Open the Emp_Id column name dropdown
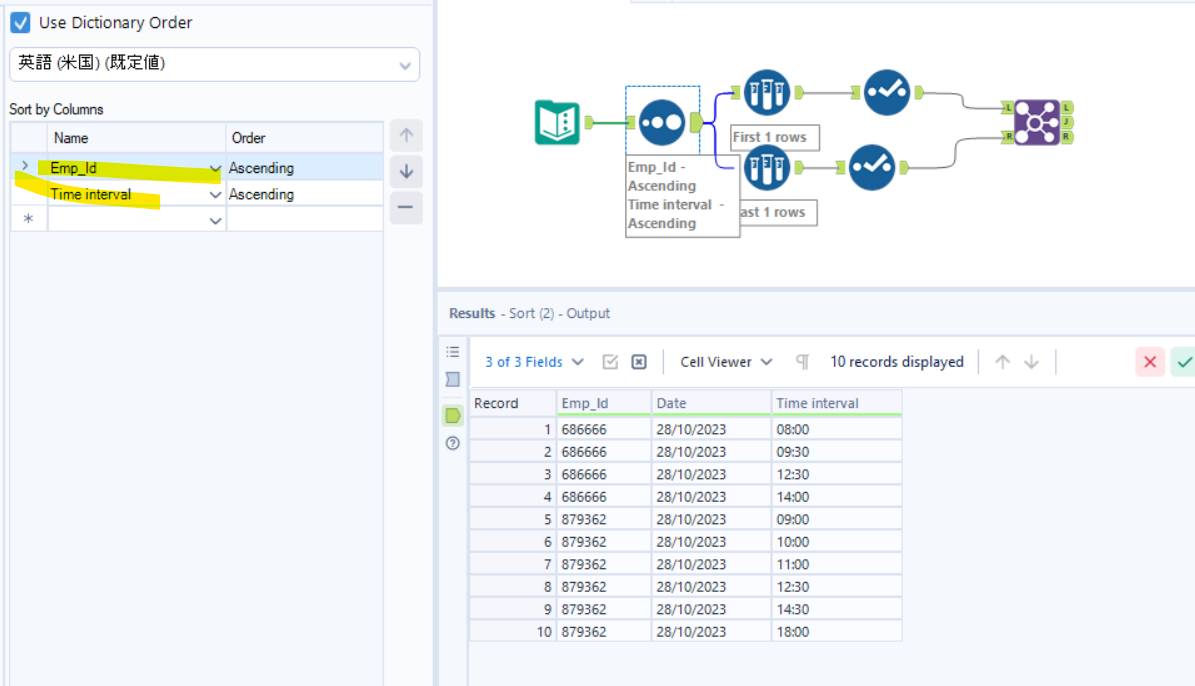The width and height of the screenshot is (1195, 686). (x=214, y=168)
